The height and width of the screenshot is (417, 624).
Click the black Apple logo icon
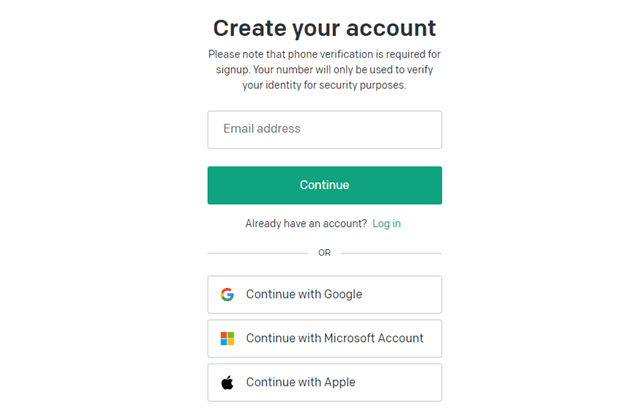click(x=227, y=383)
